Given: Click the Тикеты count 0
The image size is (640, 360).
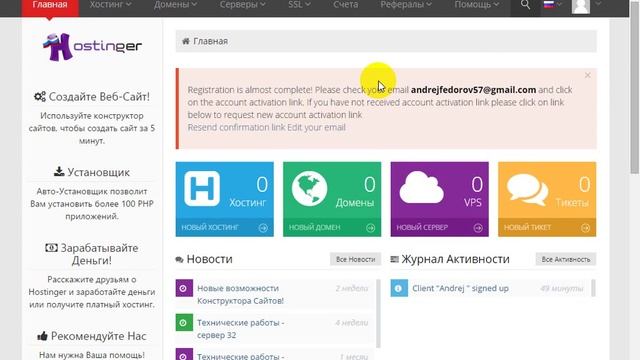Looking at the screenshot, I should pyautogui.click(x=584, y=184).
